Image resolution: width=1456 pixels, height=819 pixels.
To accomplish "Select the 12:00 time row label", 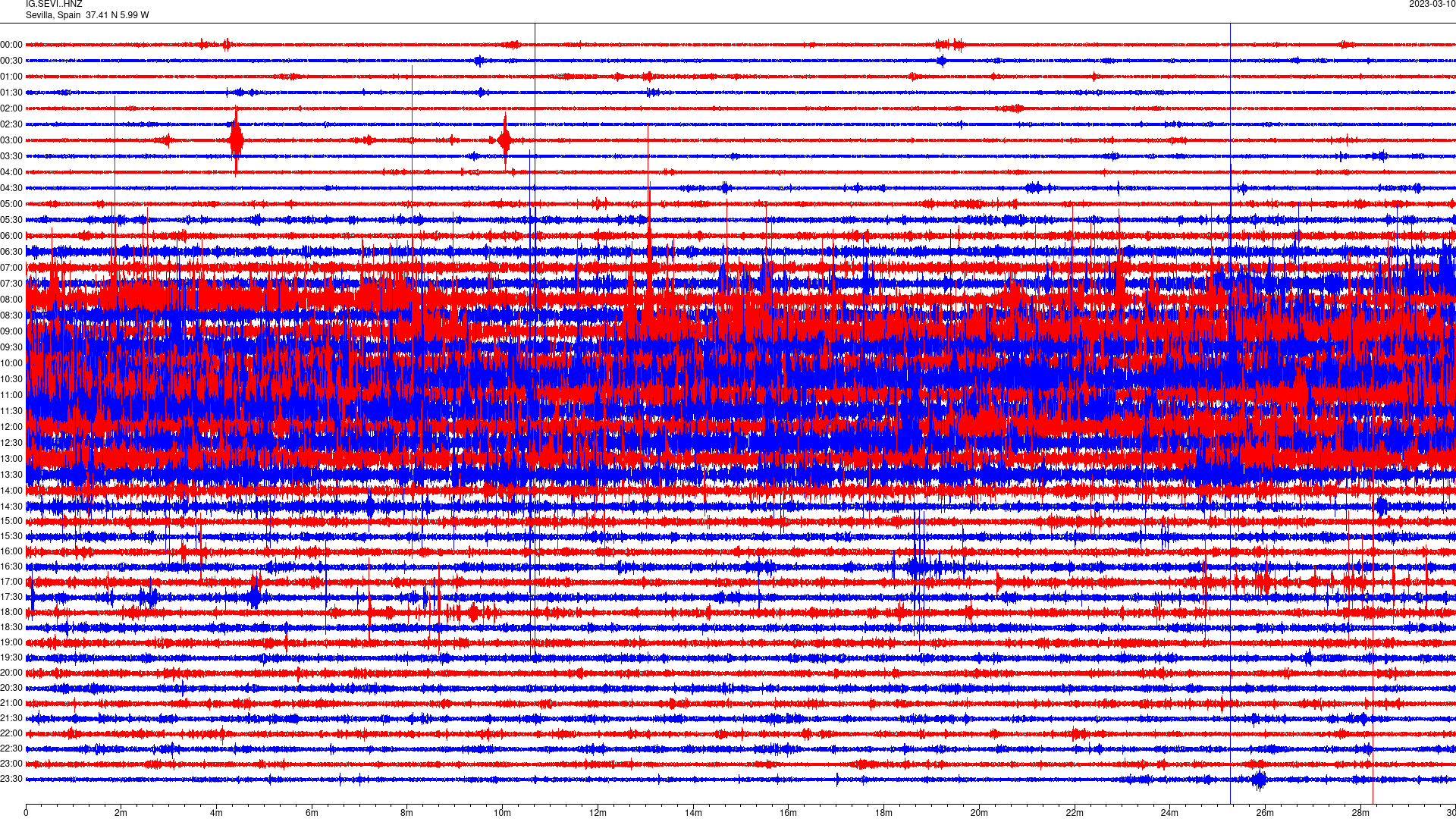I will click(11, 427).
